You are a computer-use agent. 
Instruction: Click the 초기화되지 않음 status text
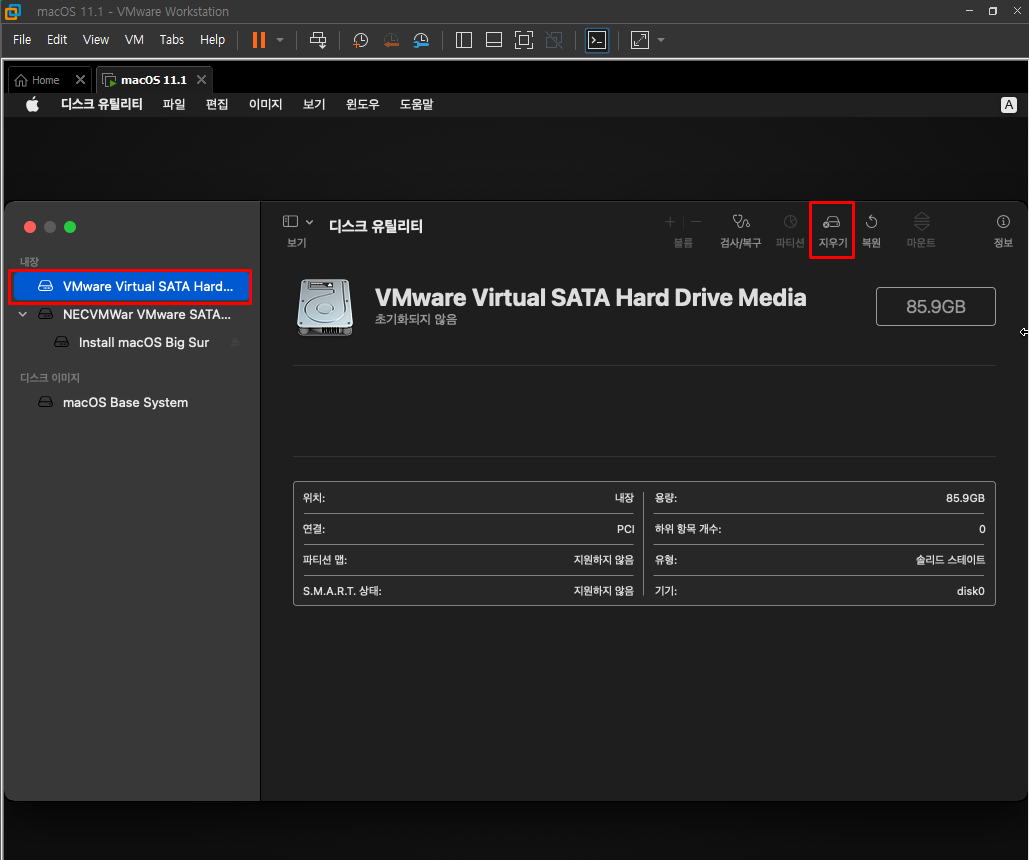click(x=416, y=319)
